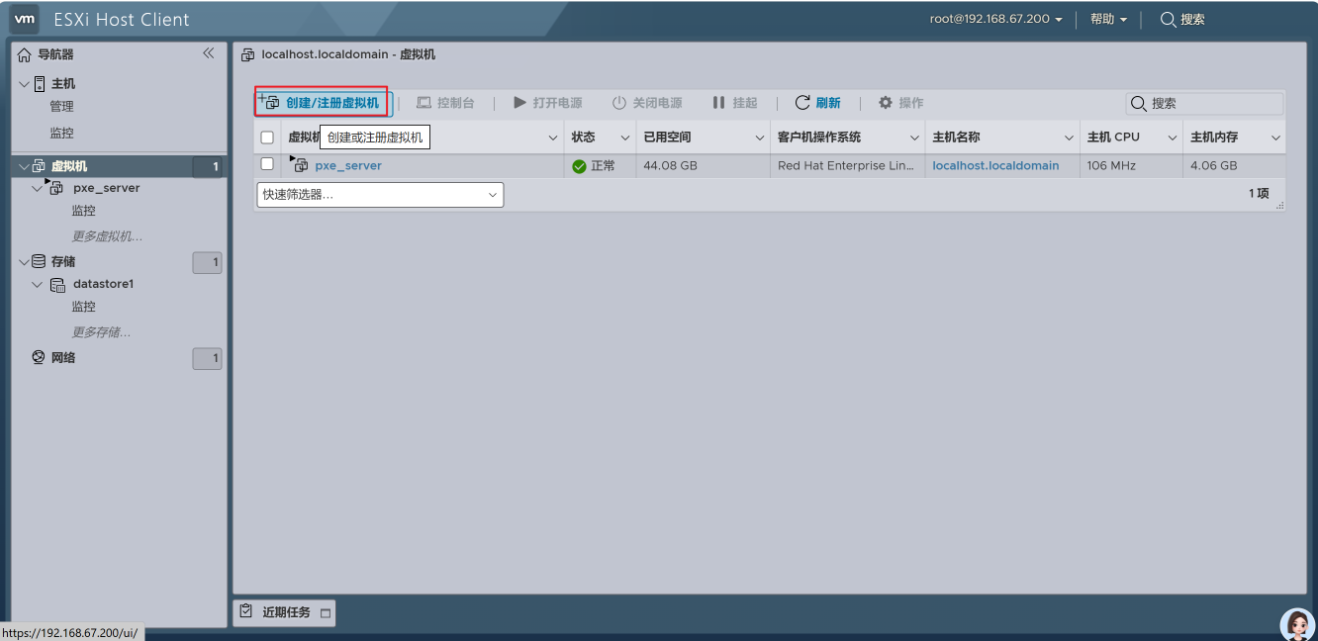The width and height of the screenshot is (1318, 641).
Task: Collapse the Host tree node
Action: [x=25, y=84]
